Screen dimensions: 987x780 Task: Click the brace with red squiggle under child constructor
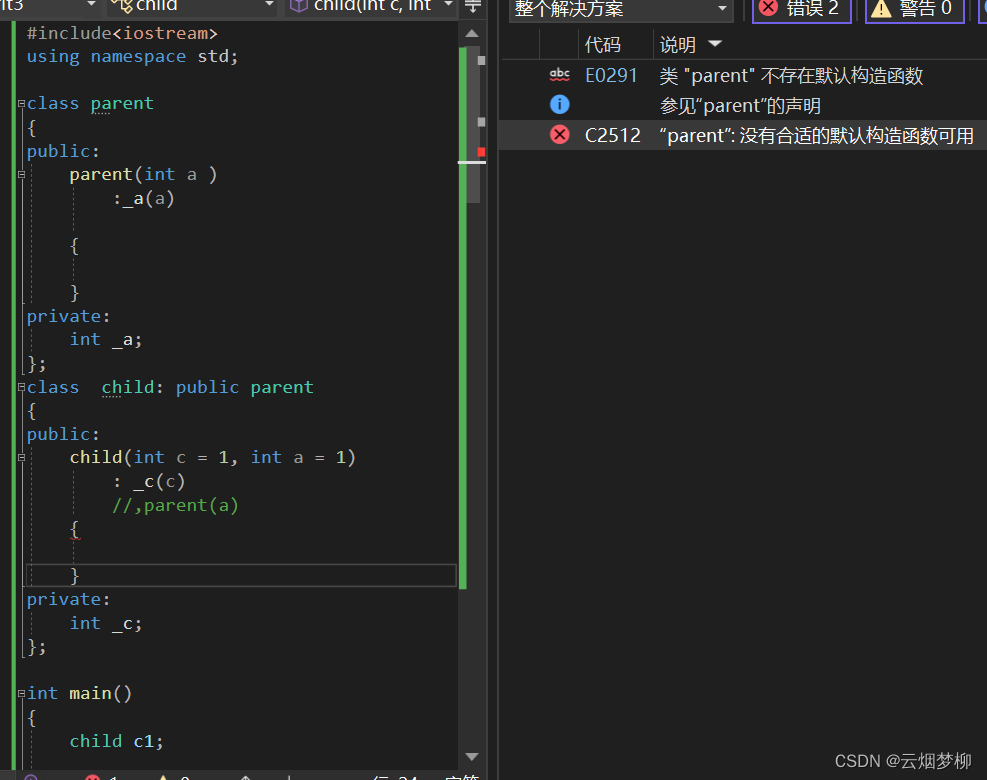tap(74, 529)
